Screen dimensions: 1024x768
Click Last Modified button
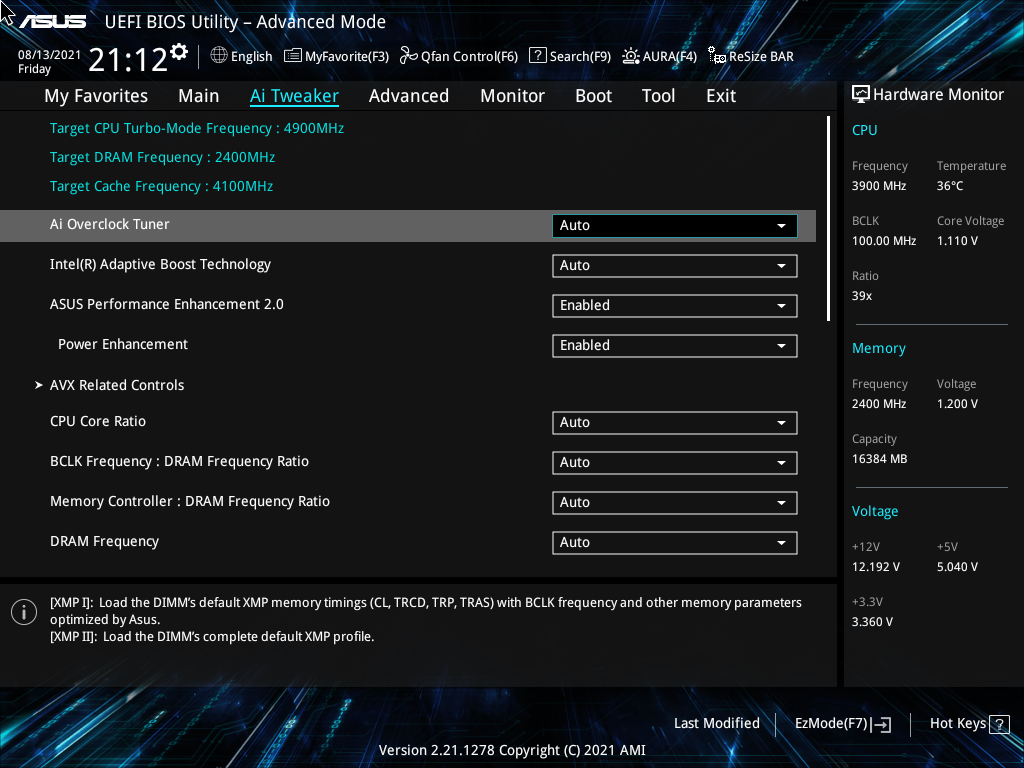716,724
